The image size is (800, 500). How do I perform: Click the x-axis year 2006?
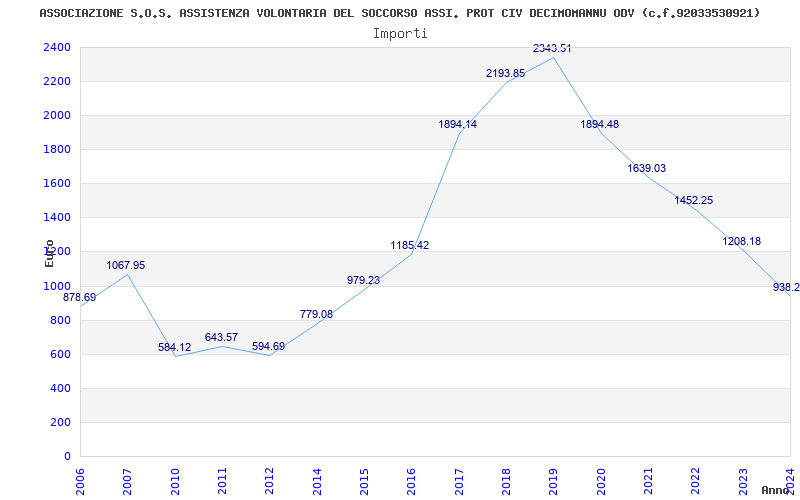click(80, 482)
